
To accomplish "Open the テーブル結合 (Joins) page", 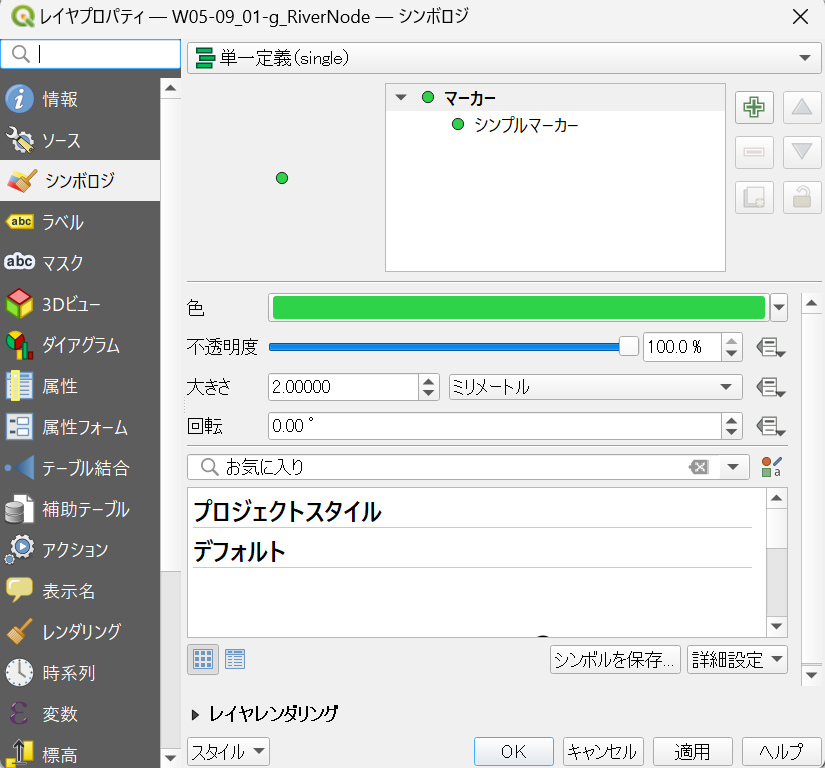I will point(80,468).
